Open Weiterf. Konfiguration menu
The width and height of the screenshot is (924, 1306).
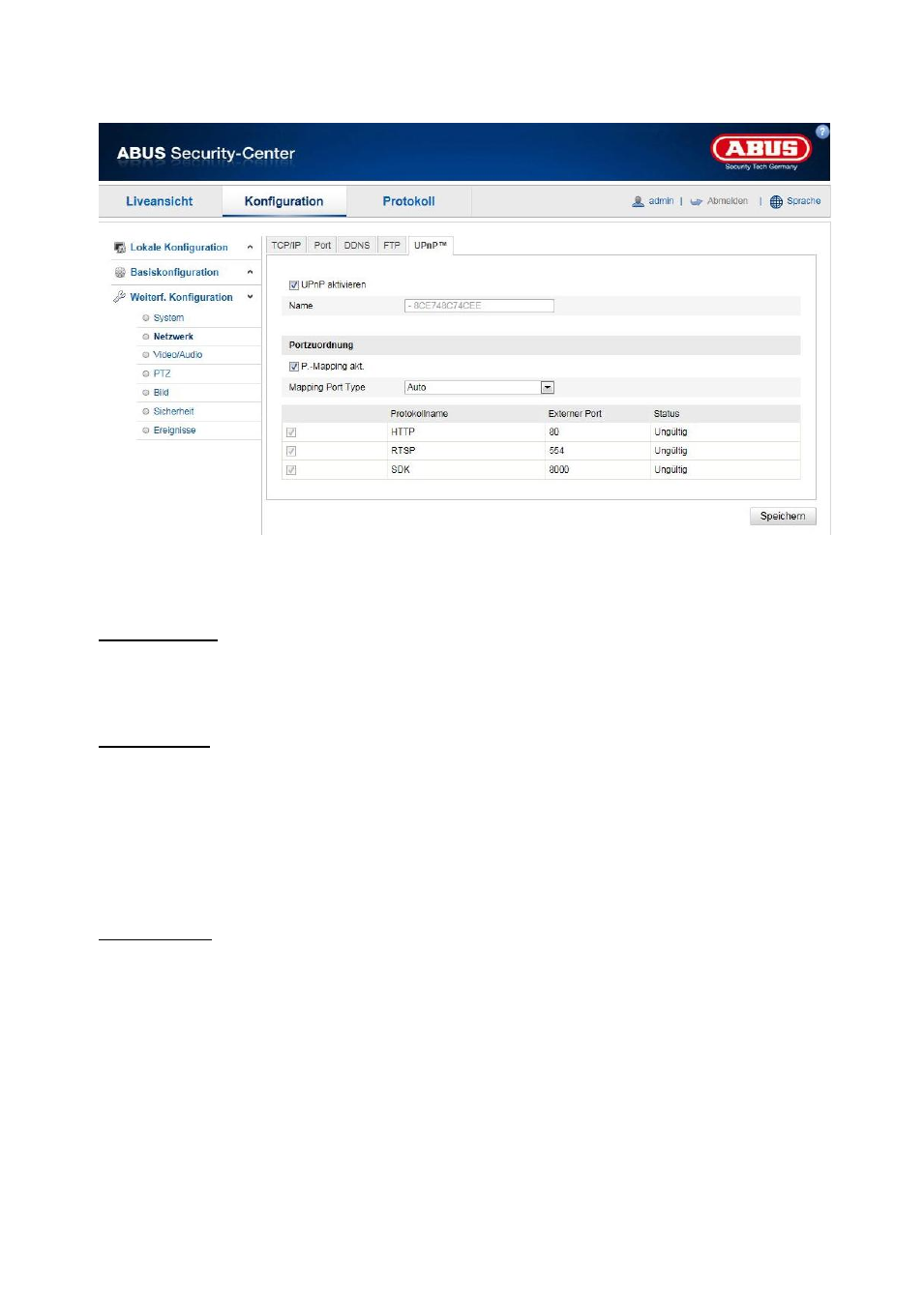click(181, 297)
